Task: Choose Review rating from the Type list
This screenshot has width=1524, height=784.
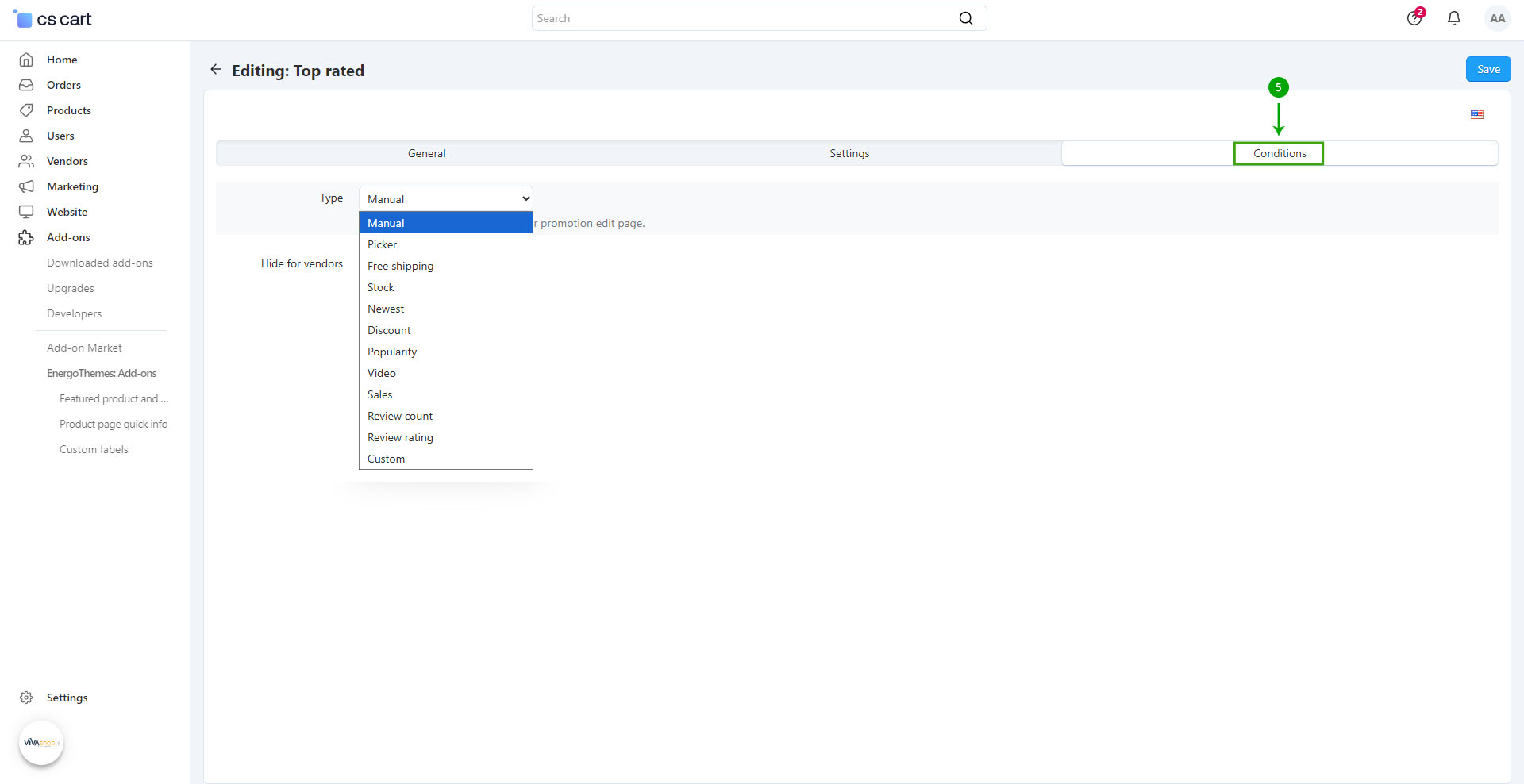Action: tap(400, 437)
